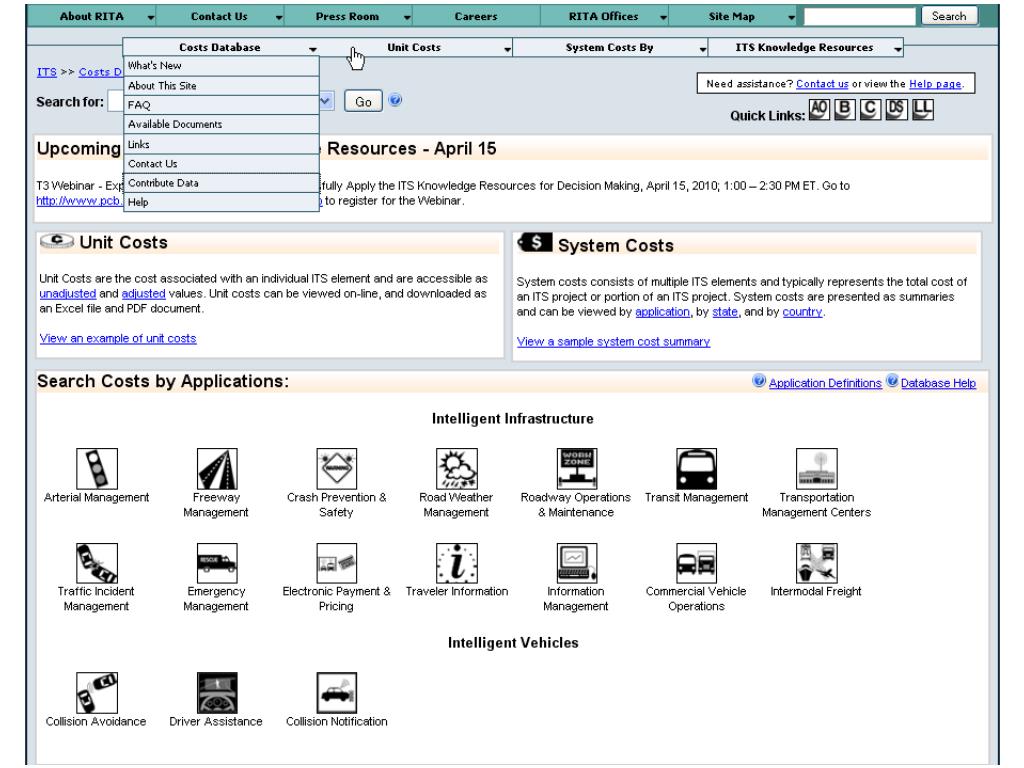
Task: Click the help icon beside Go button
Action: click(395, 100)
